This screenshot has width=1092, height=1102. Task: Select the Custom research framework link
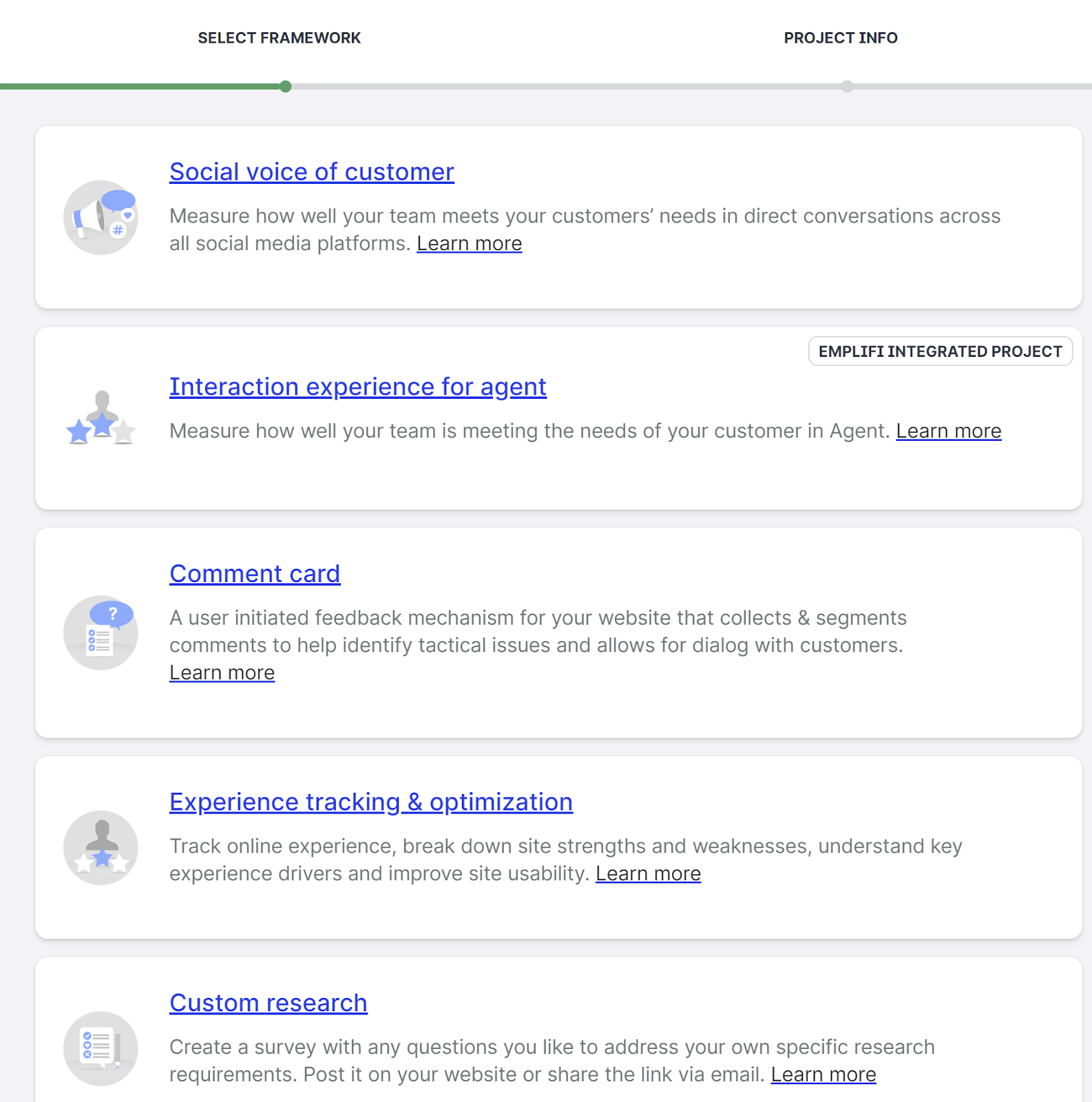(269, 1004)
